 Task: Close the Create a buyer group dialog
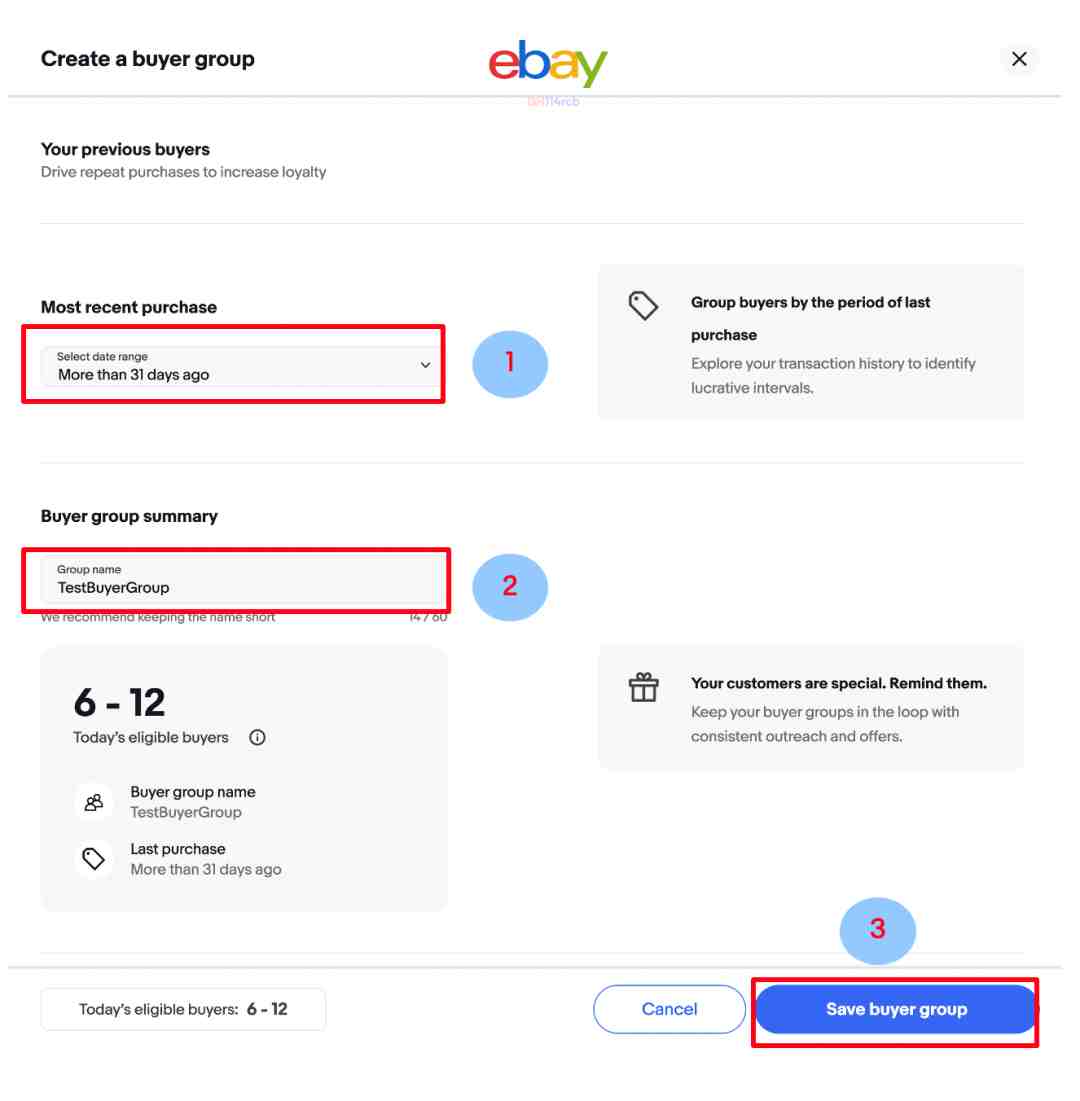coord(1019,59)
